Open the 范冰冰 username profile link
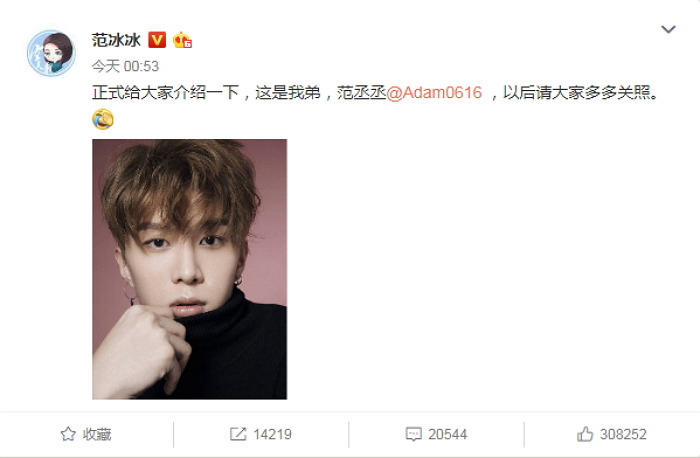The width and height of the screenshot is (700, 458). pos(116,40)
